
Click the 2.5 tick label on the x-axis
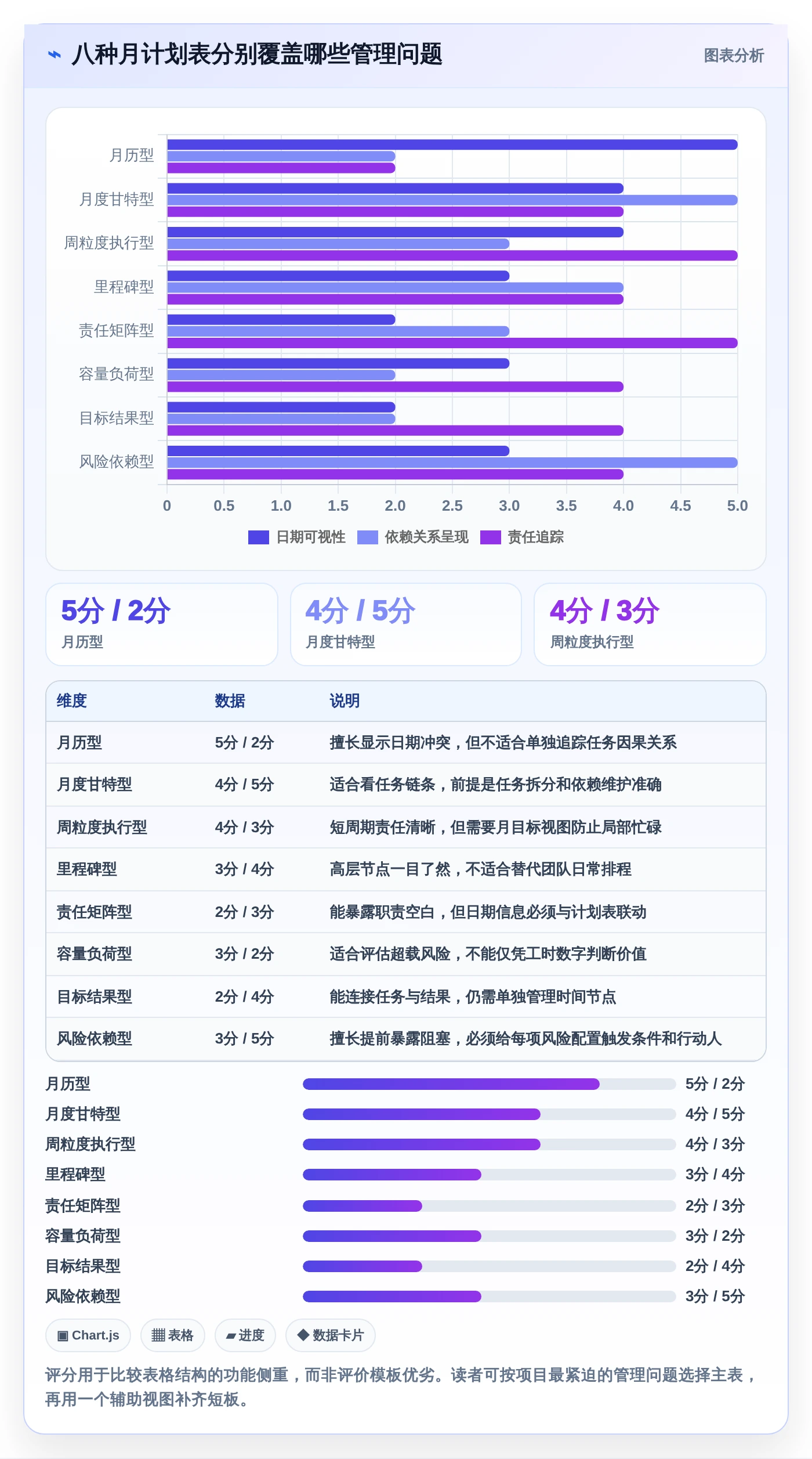[x=452, y=505]
